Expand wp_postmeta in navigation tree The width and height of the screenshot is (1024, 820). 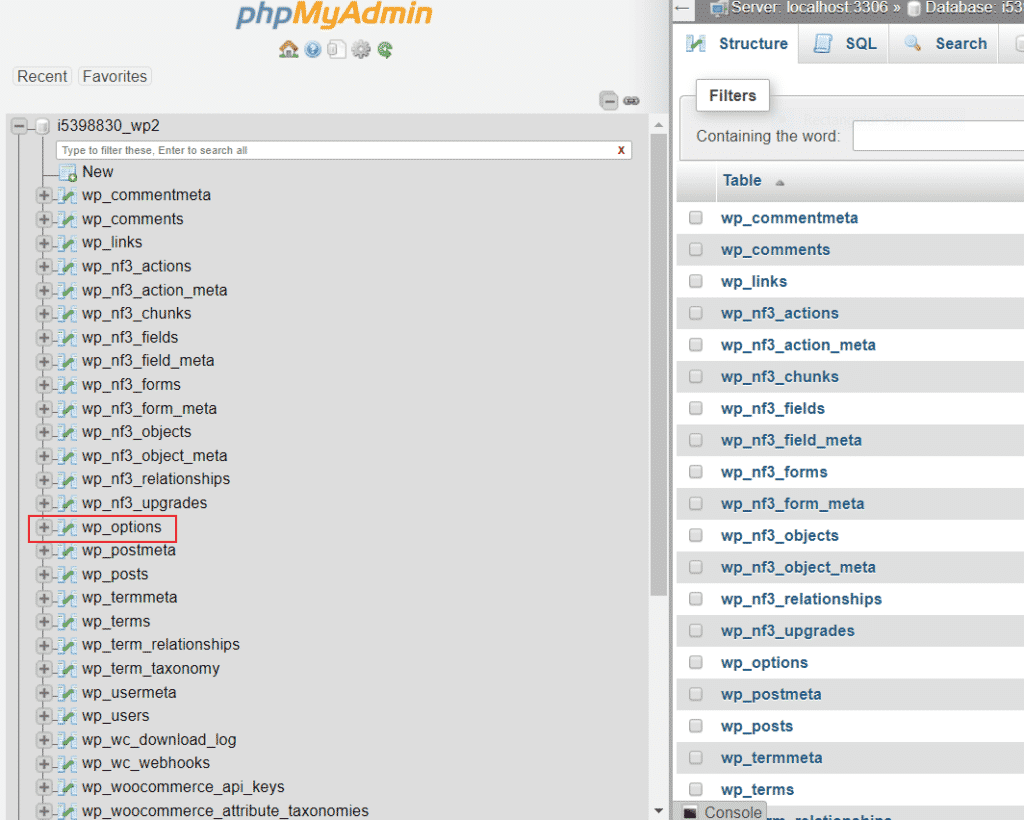[x=44, y=551]
